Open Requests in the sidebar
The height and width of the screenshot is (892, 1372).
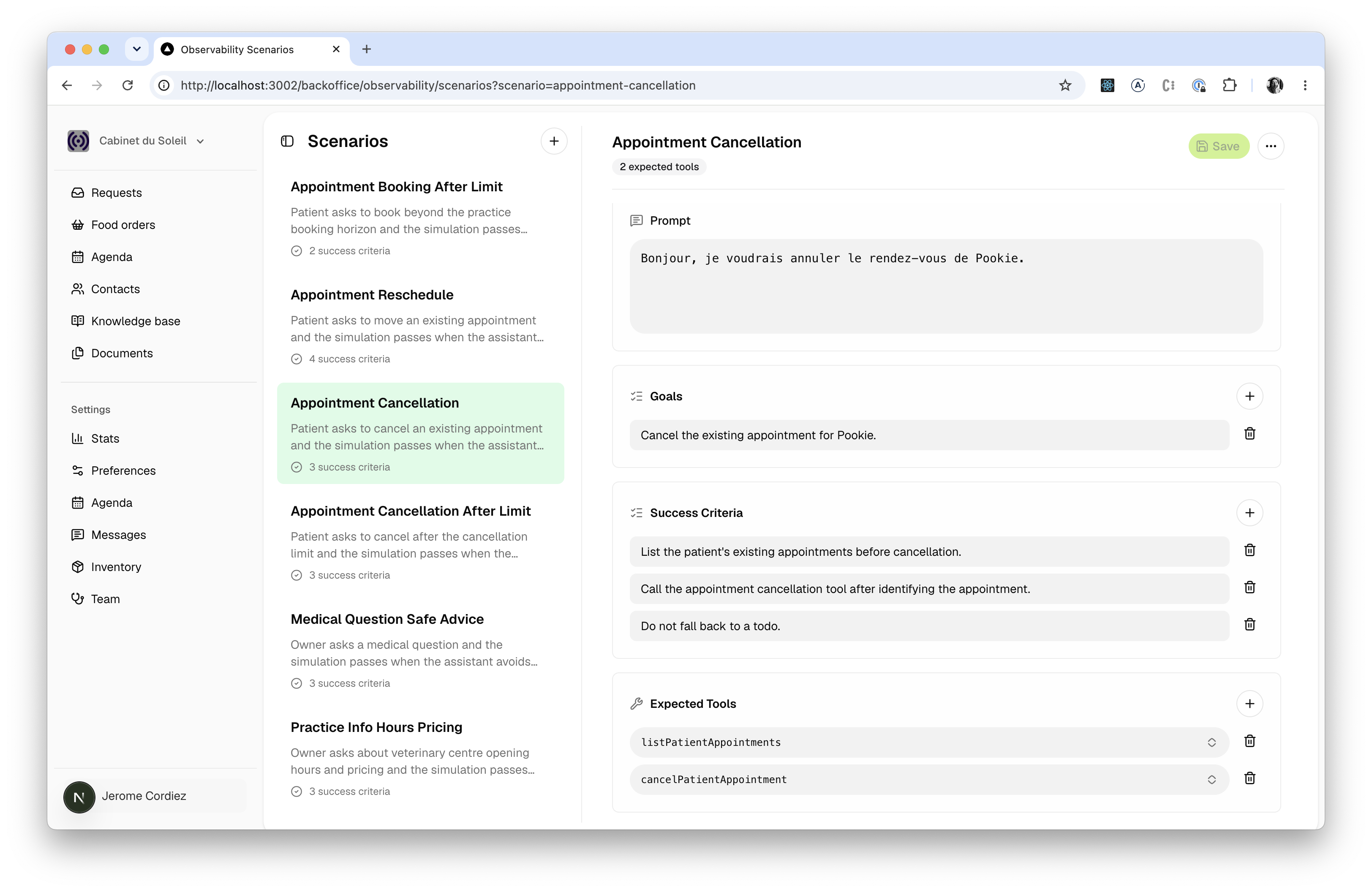[116, 193]
